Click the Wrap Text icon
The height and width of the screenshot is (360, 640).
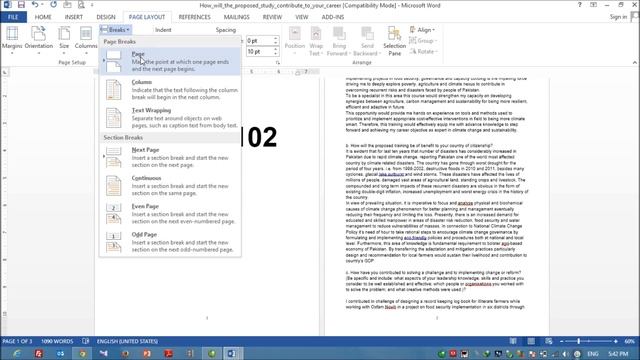pos(316,33)
